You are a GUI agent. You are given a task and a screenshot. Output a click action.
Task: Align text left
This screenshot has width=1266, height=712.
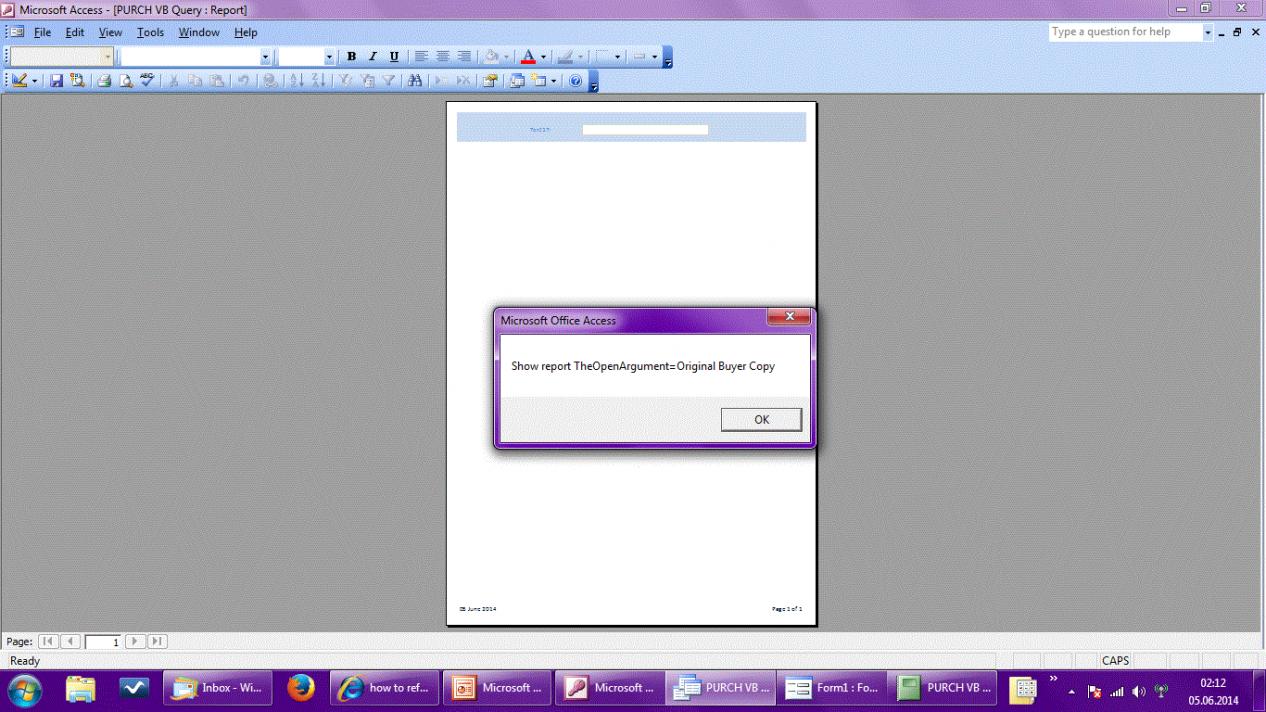point(421,57)
